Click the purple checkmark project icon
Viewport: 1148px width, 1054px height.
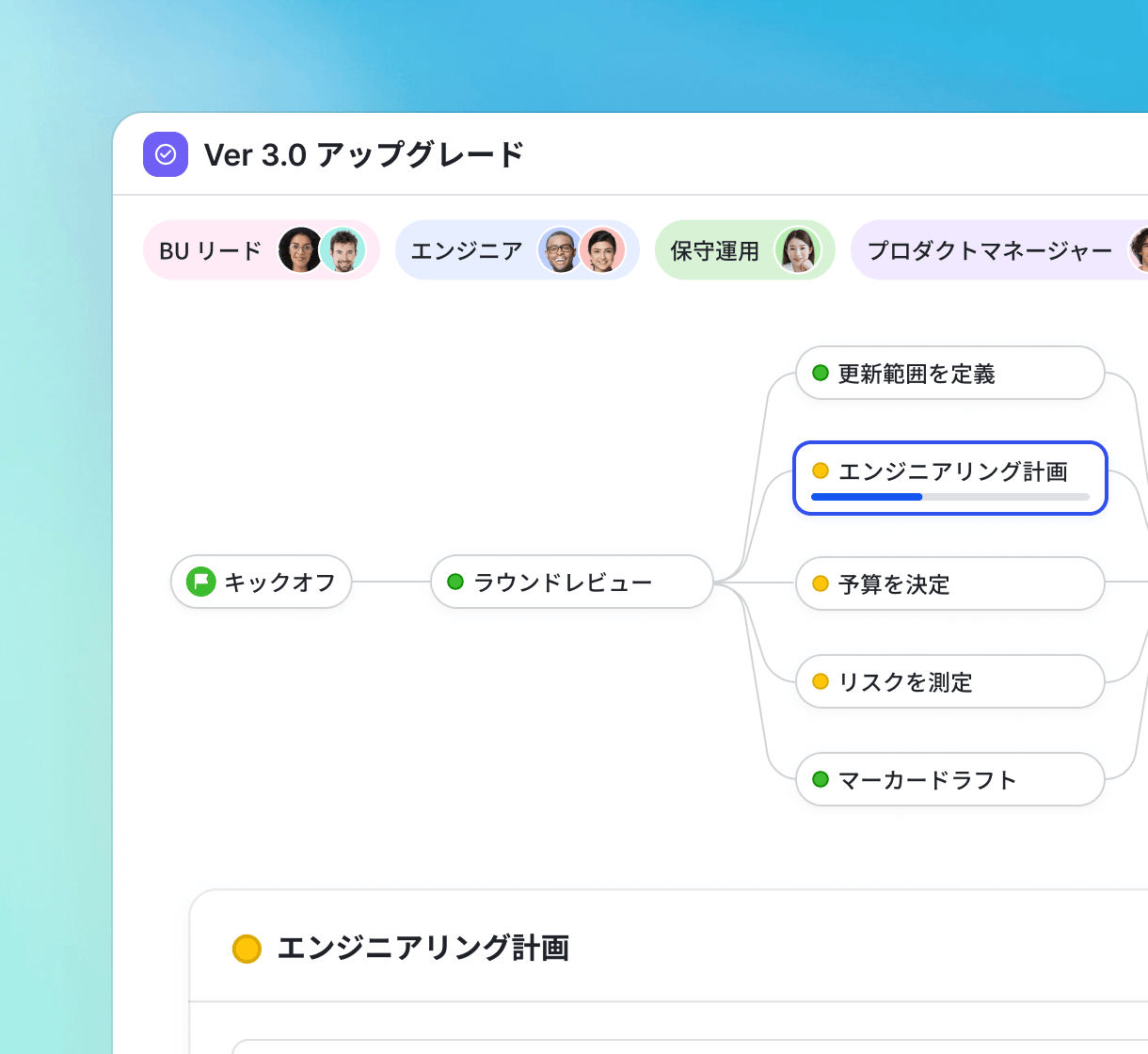pyautogui.click(x=166, y=154)
